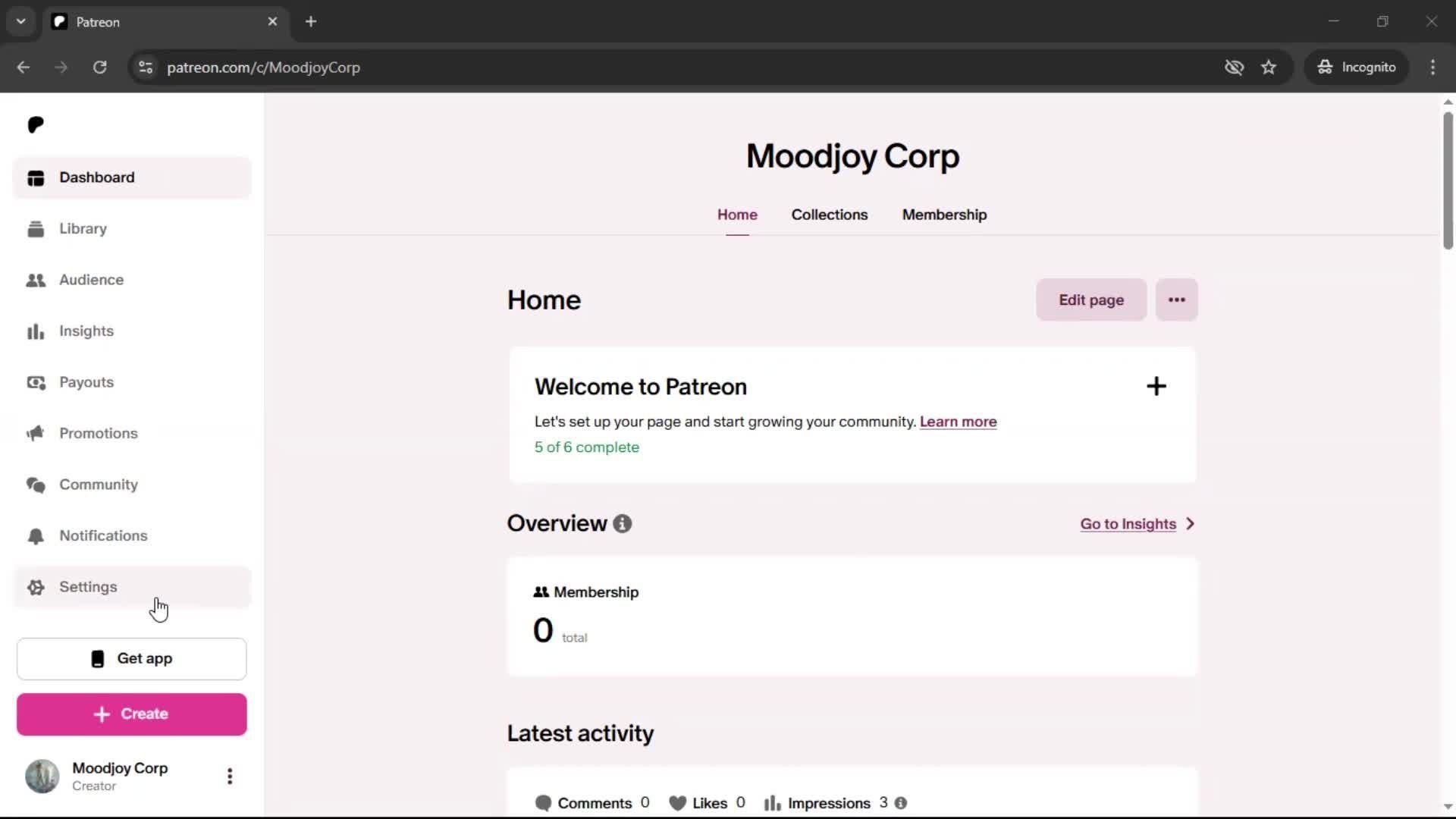1456x819 pixels.
Task: Open Moodjoy Corp account options menu
Action: [230, 777]
